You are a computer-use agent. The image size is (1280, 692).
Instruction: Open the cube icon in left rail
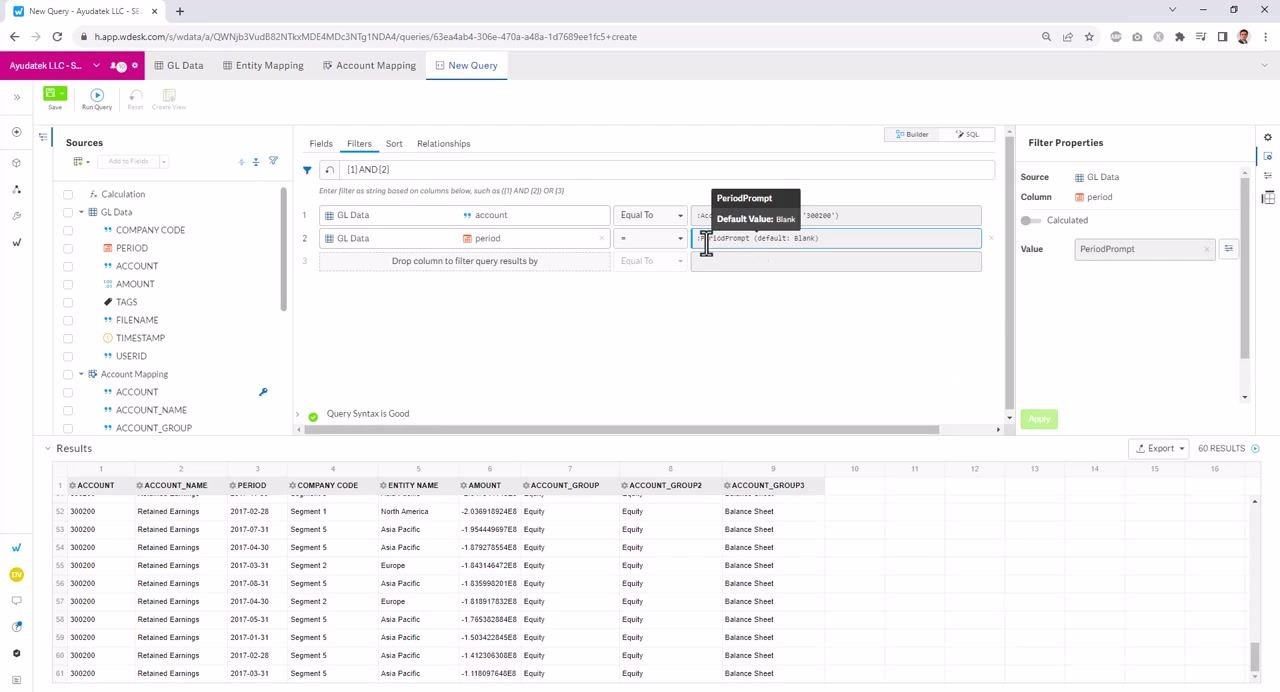[16, 163]
